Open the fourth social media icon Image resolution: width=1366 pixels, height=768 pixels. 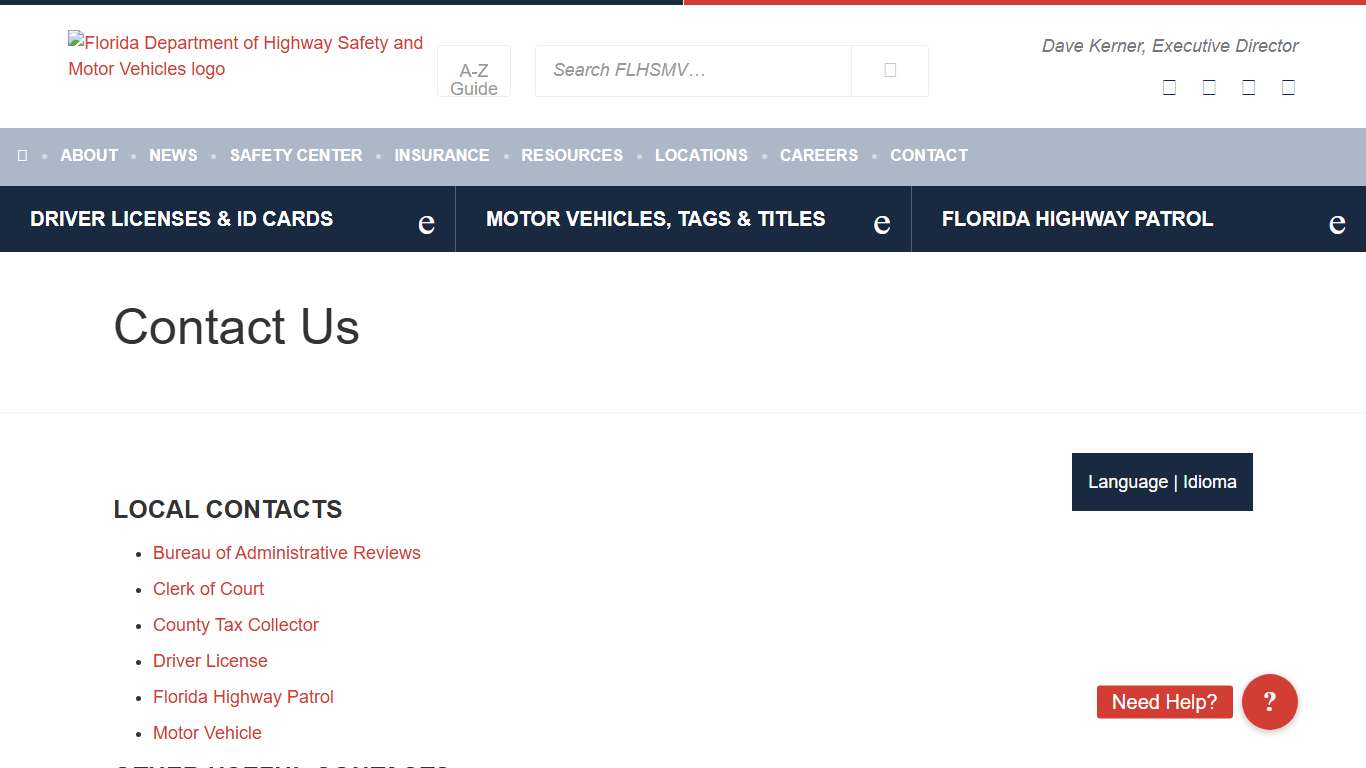[x=1287, y=87]
